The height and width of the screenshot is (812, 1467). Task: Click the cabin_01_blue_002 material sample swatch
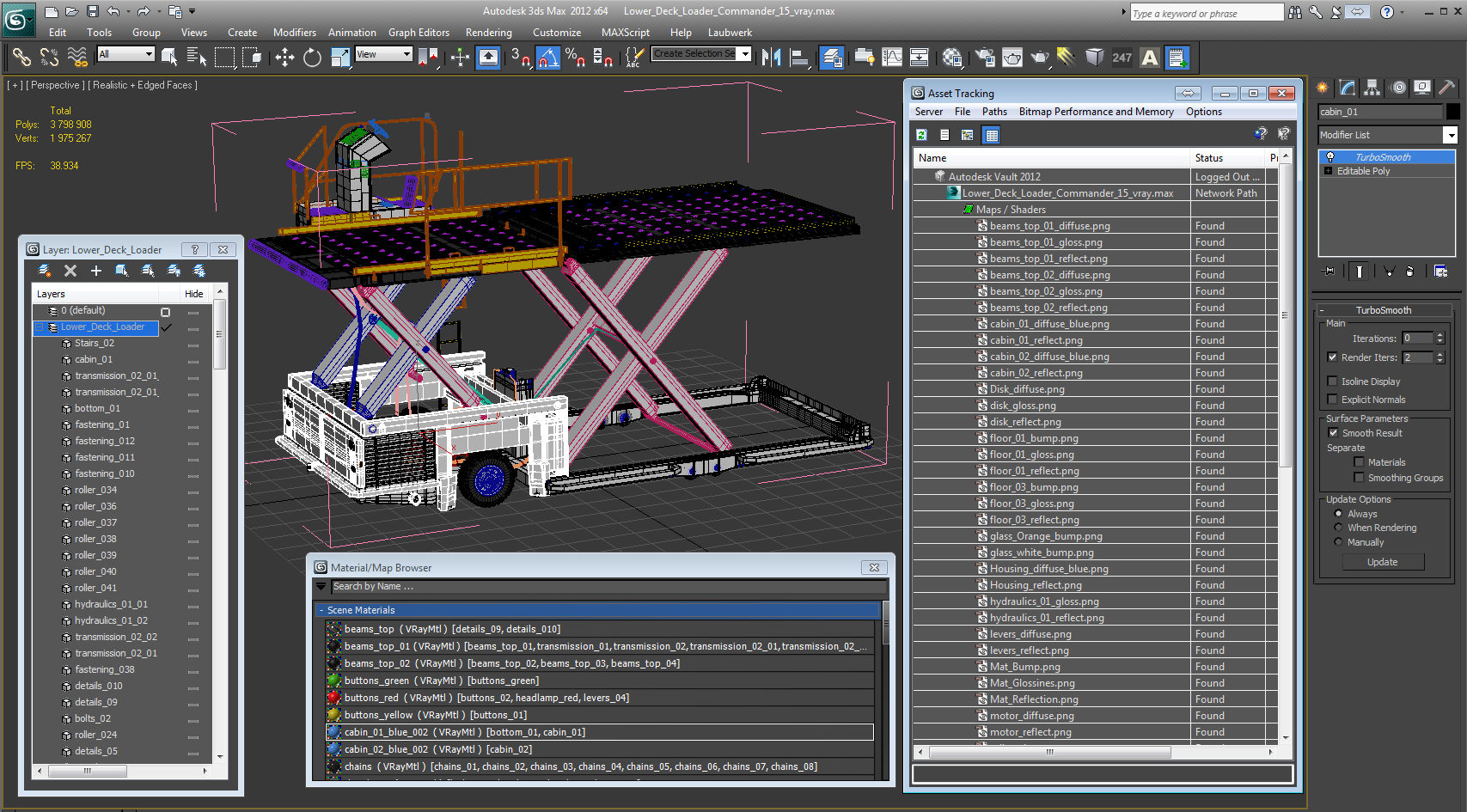pyautogui.click(x=334, y=732)
